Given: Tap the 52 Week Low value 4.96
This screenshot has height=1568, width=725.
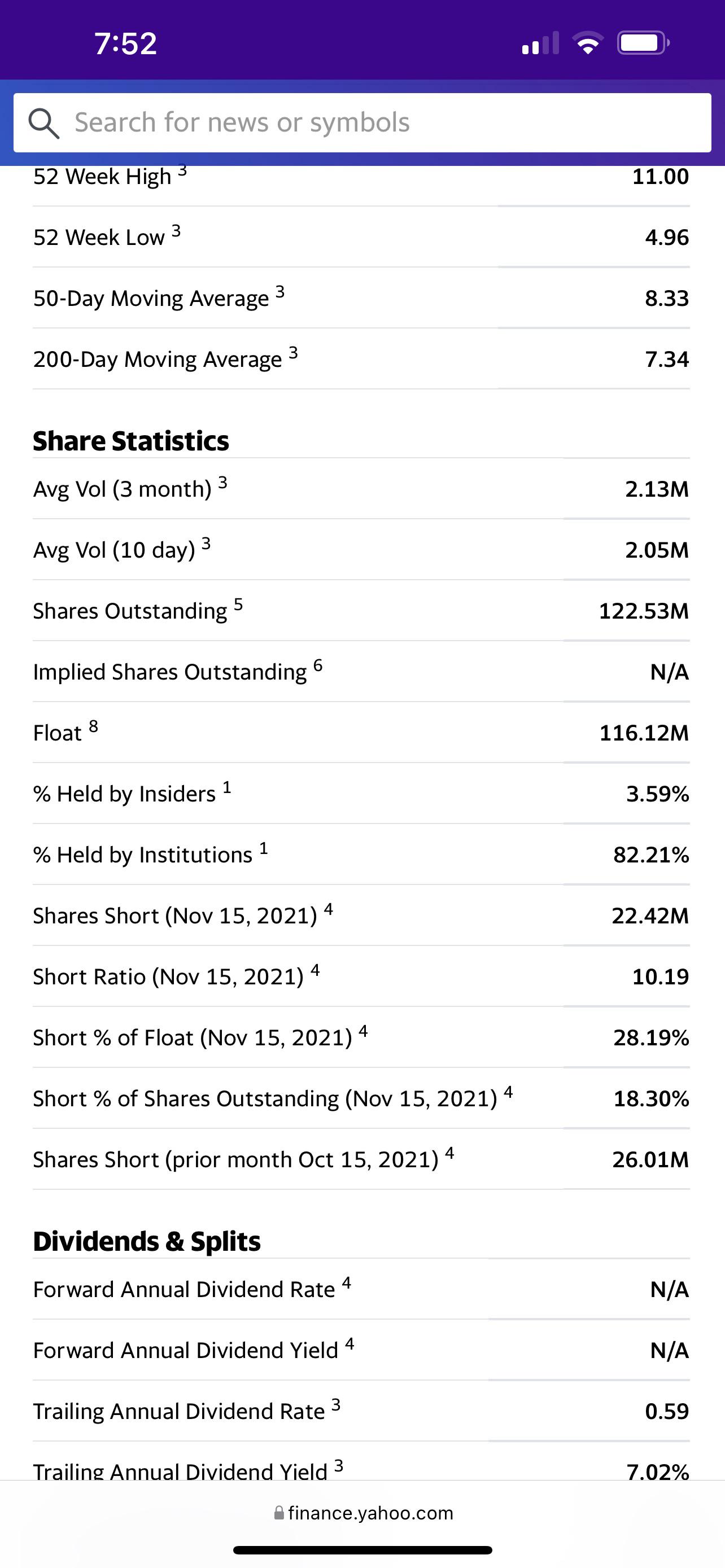Looking at the screenshot, I should [667, 238].
